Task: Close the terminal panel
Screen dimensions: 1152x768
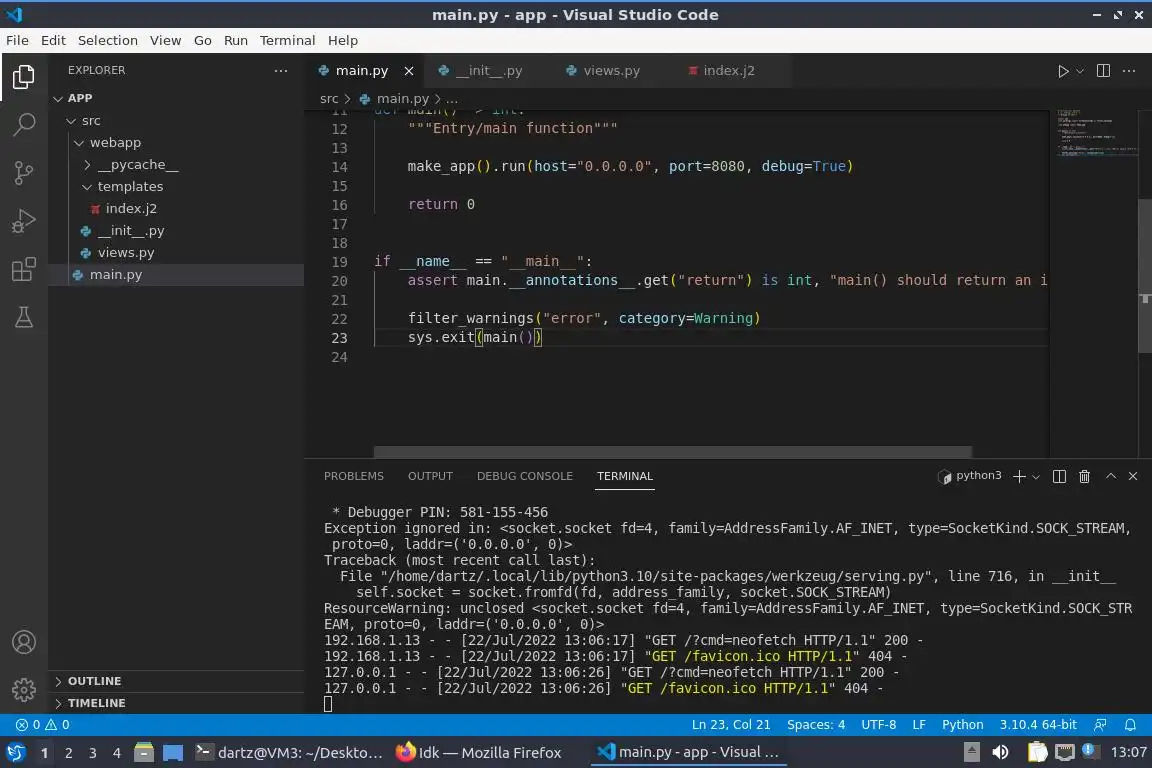Action: point(1133,476)
